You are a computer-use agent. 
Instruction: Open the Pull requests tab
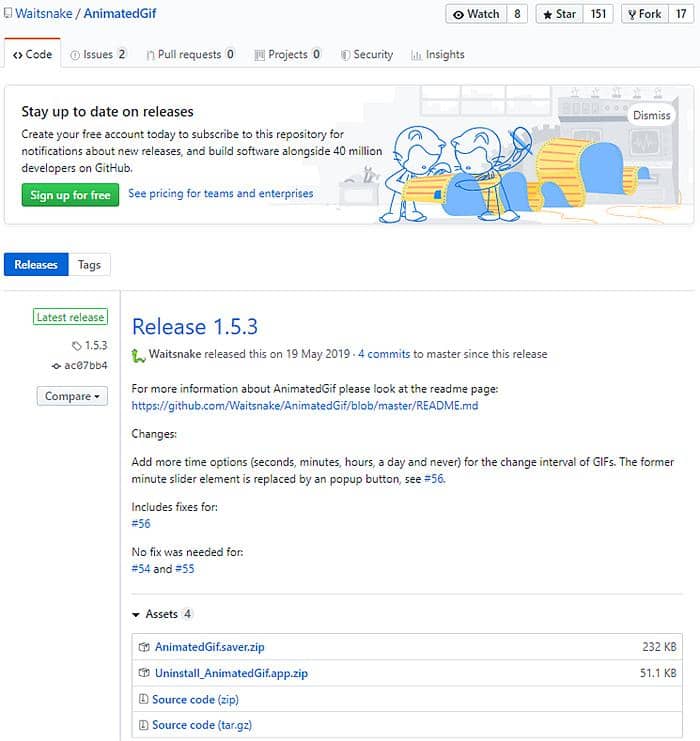[190, 54]
